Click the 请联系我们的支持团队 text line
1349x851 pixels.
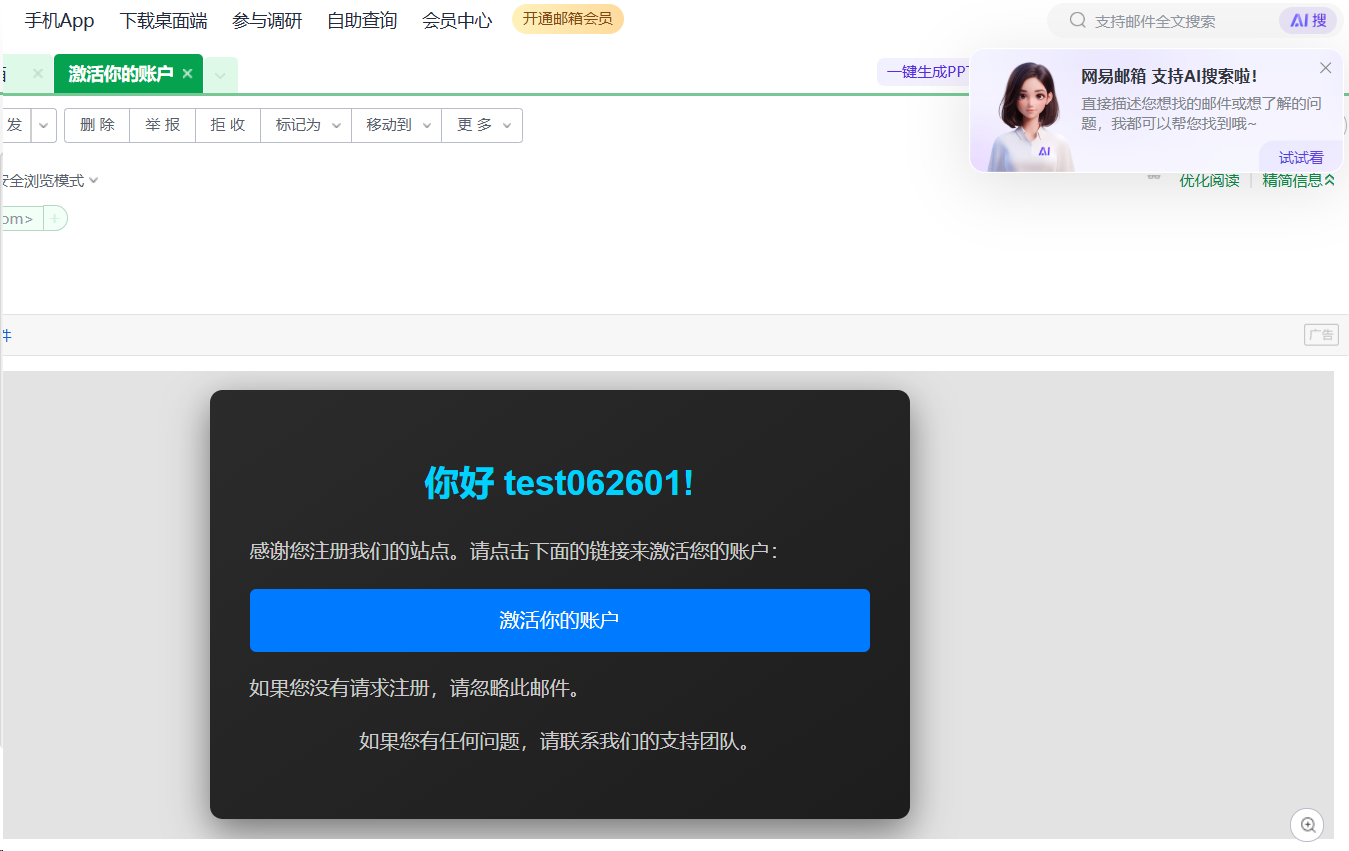(x=555, y=741)
